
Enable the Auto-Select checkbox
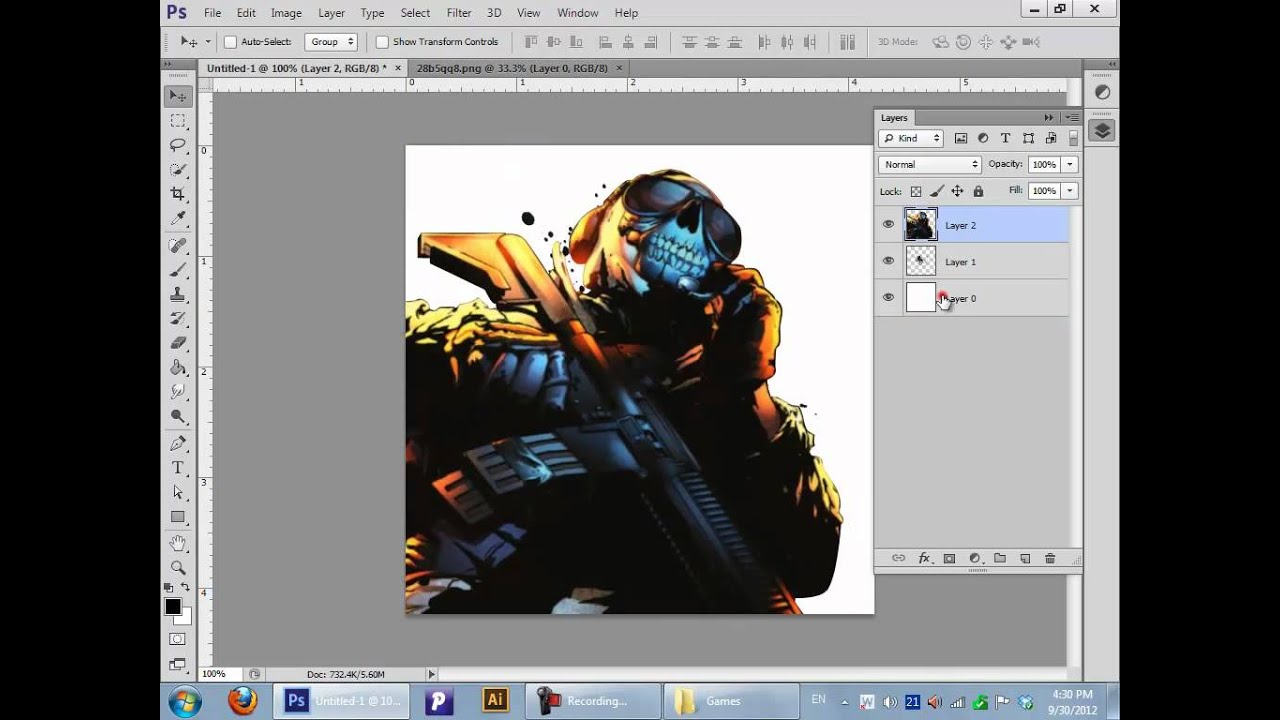point(230,42)
